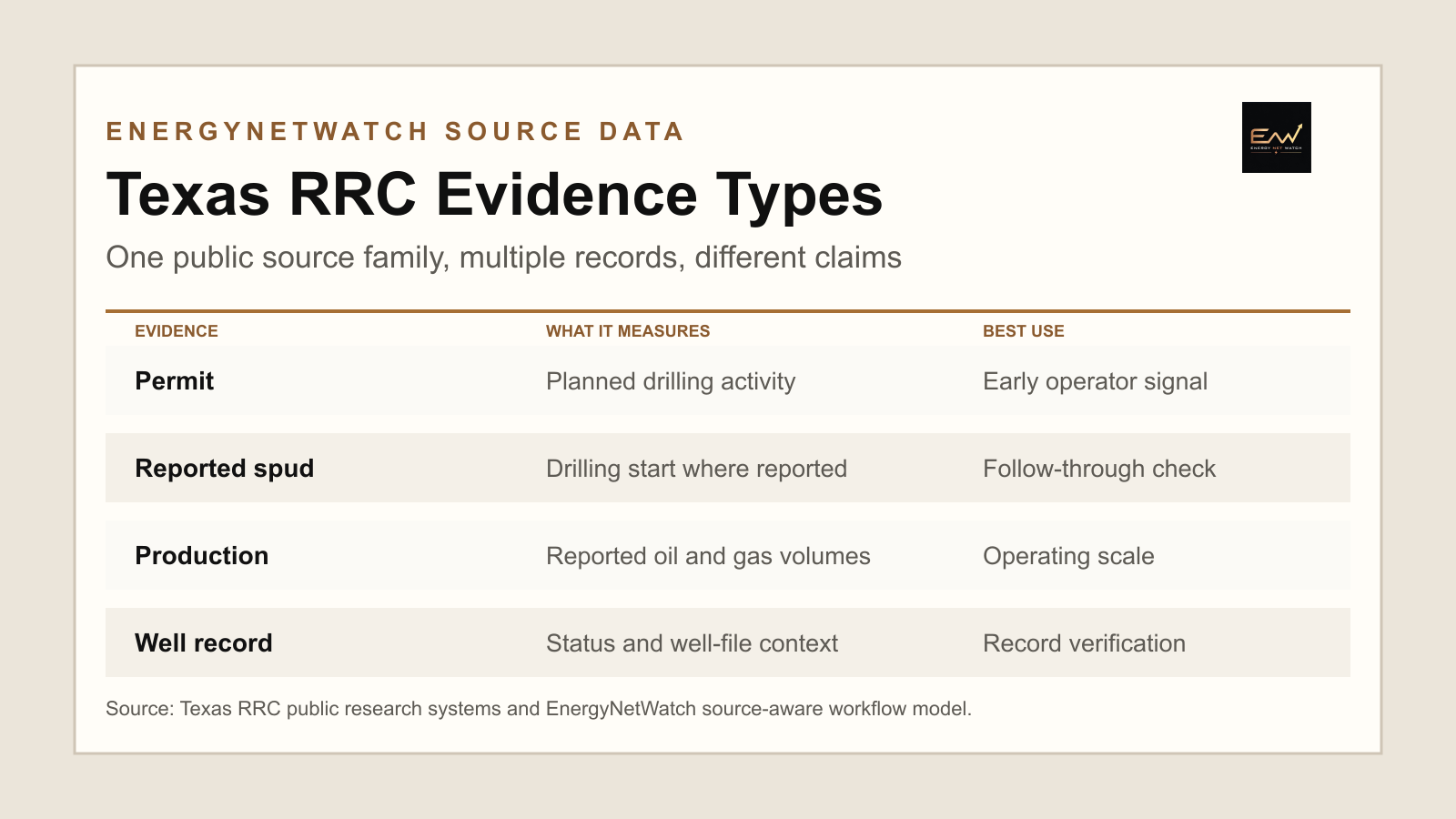
Task: Click the 'BEST USE' column header
Action: [1024, 331]
